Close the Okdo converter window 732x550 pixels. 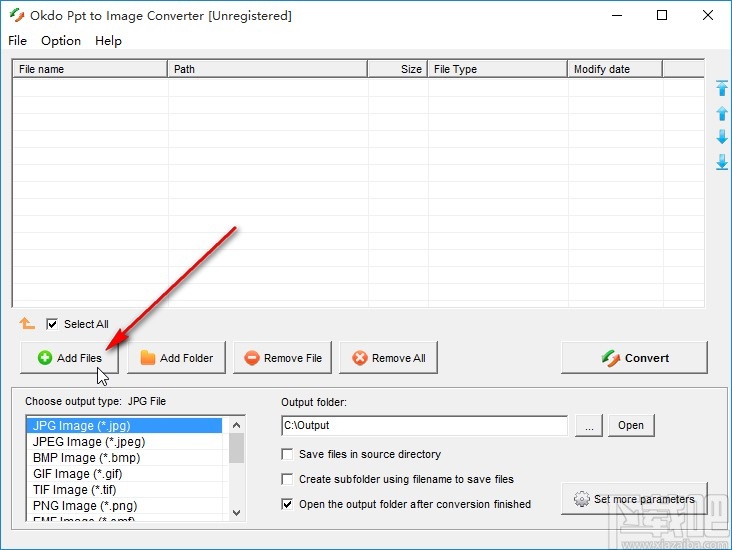(708, 15)
